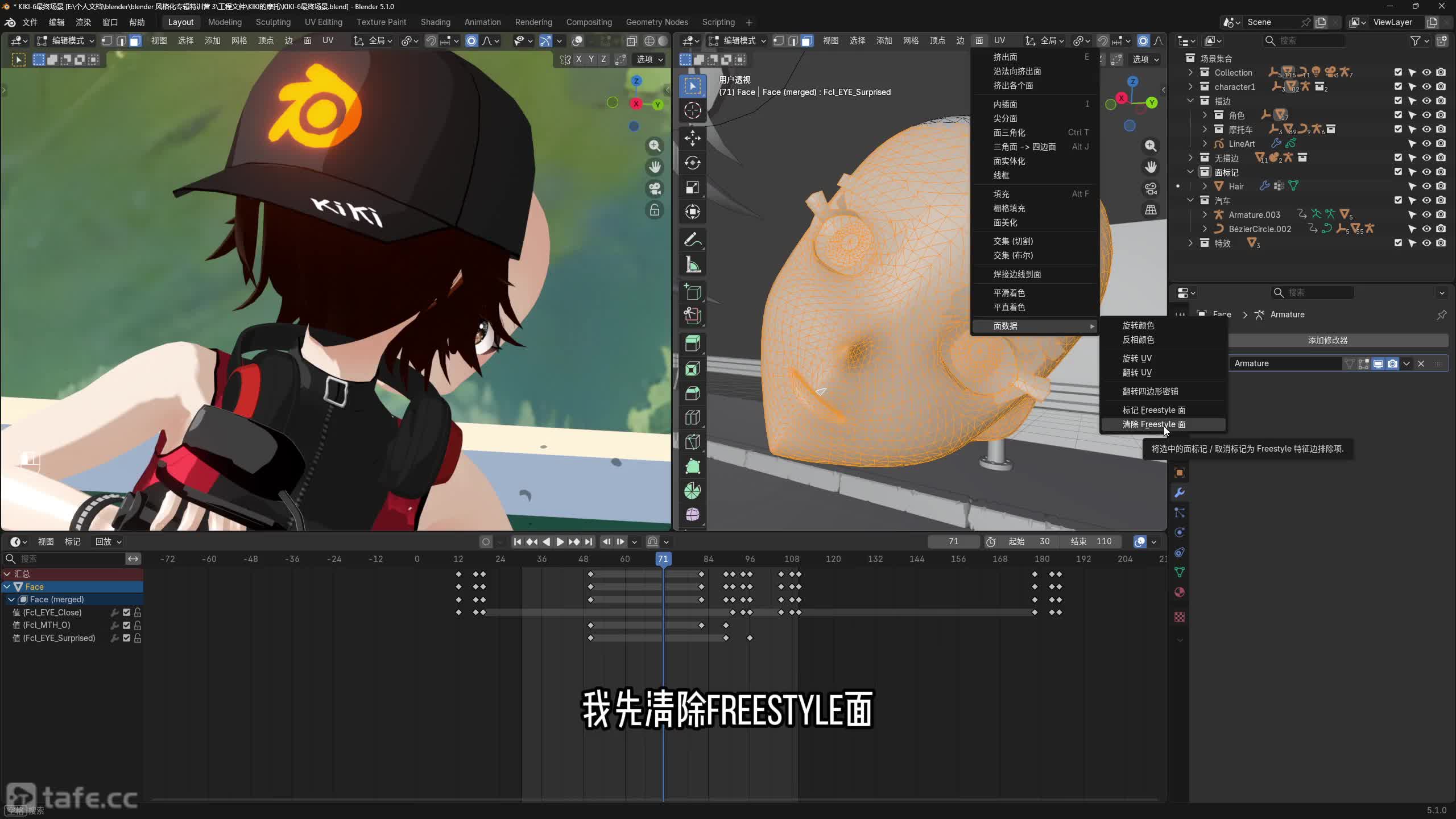This screenshot has height=819, width=1456.
Task: Toggle Fcl_MTH_O channel checkbox
Action: tap(127, 625)
